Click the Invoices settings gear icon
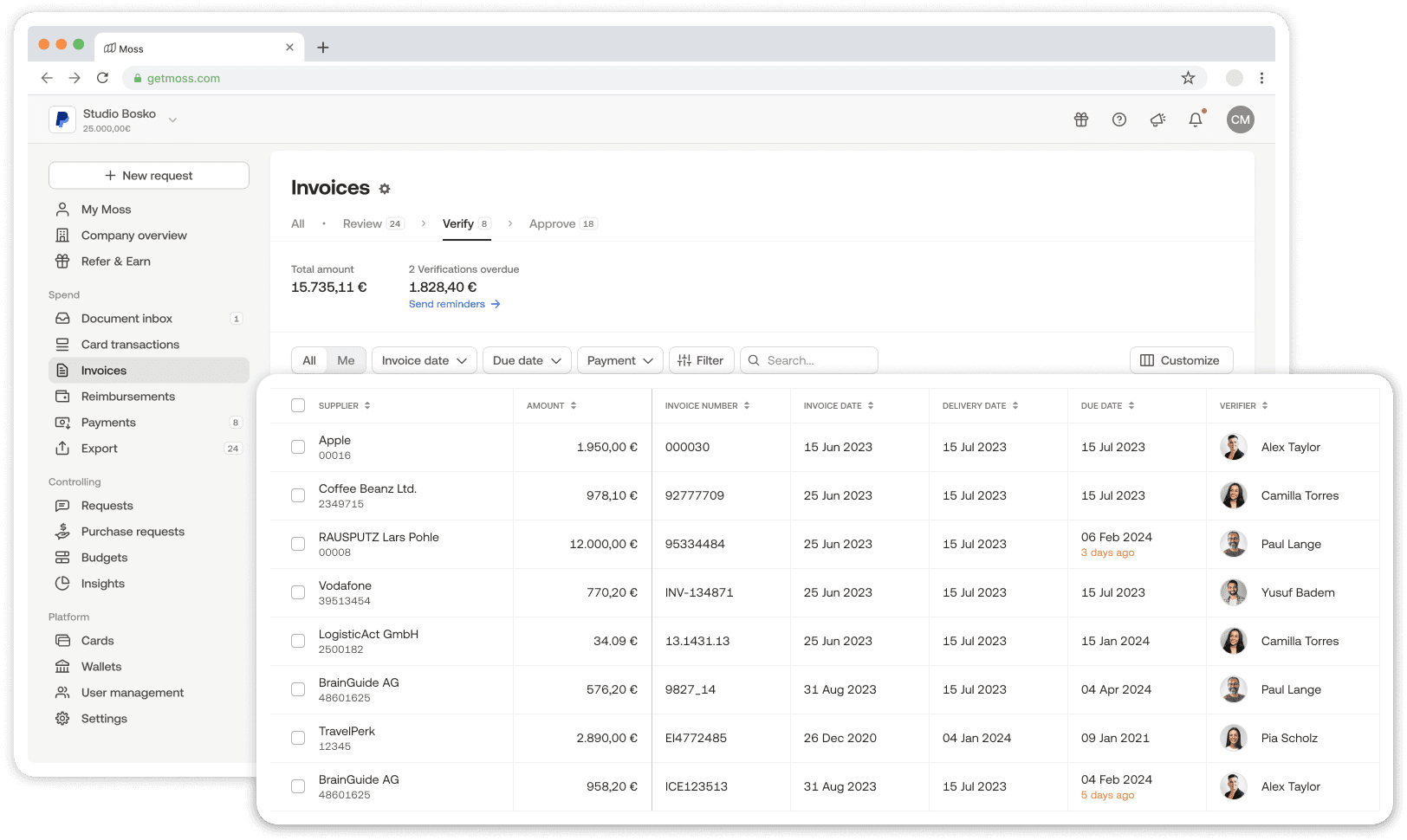 coord(385,189)
